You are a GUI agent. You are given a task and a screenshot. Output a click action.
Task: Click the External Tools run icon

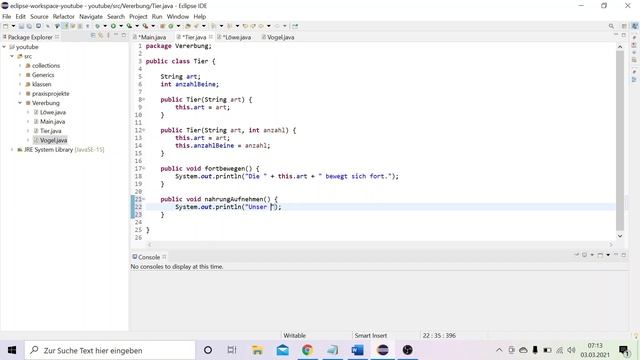pyautogui.click(x=145, y=26)
